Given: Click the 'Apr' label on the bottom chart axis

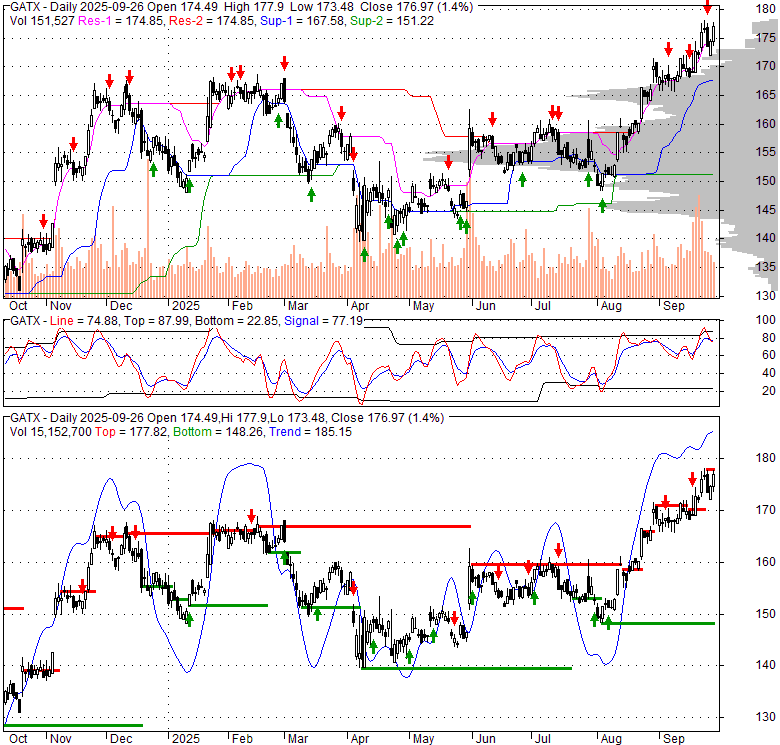Looking at the screenshot, I should (x=360, y=739).
